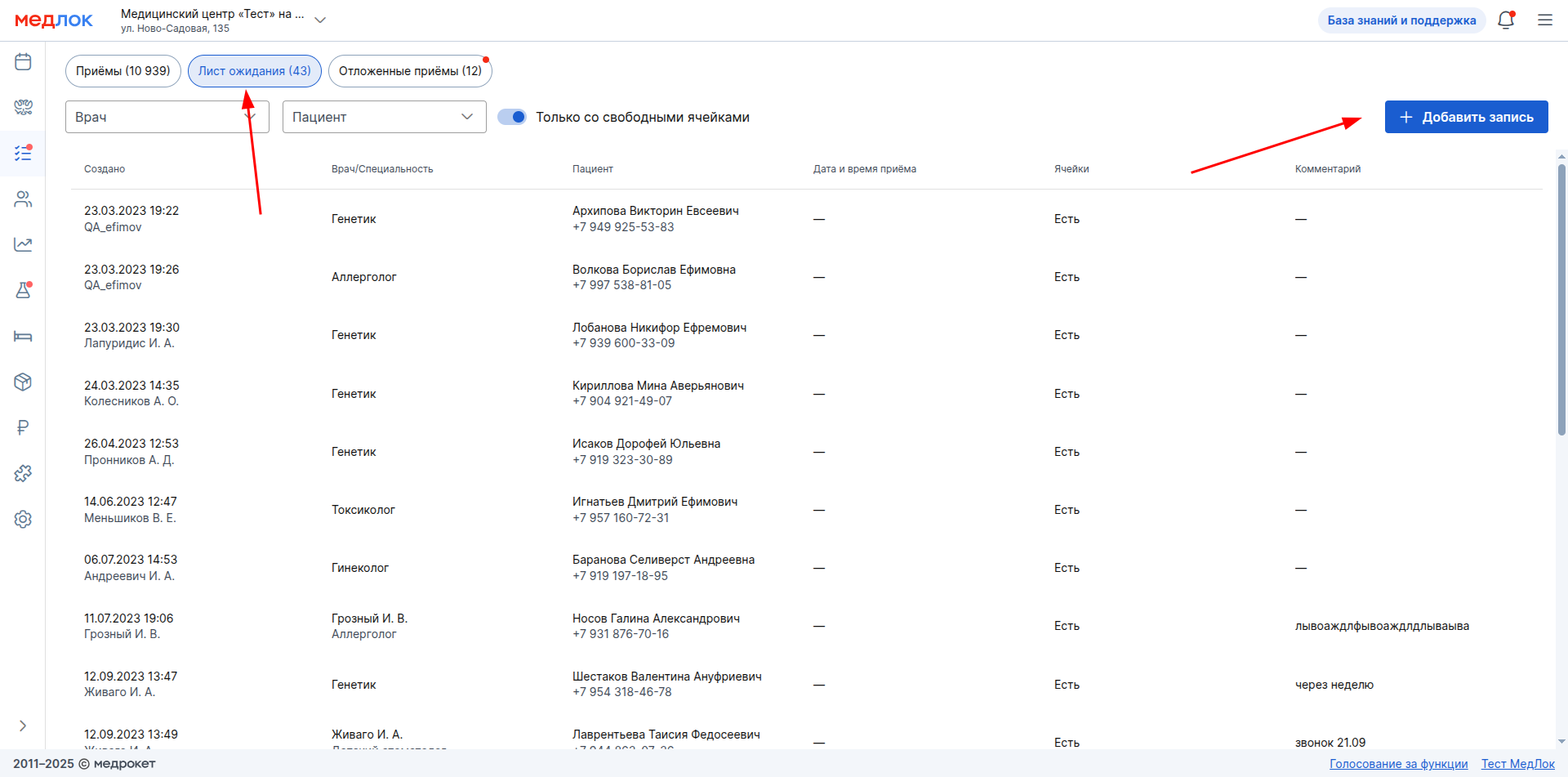Expand the sidebar with bottom arrow
This screenshot has width=1568, height=777.
pos(23,726)
